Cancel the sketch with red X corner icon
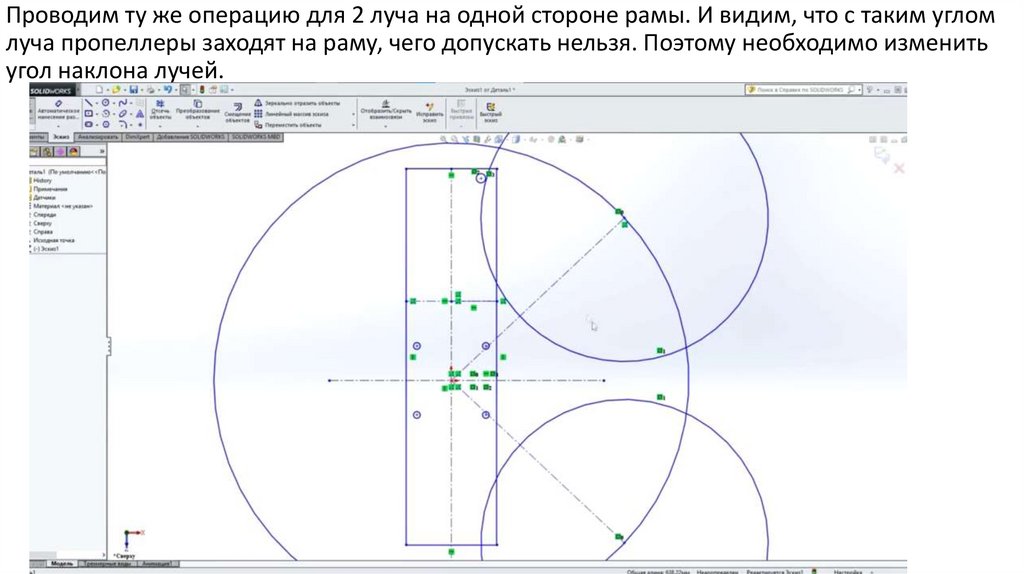 (x=899, y=168)
